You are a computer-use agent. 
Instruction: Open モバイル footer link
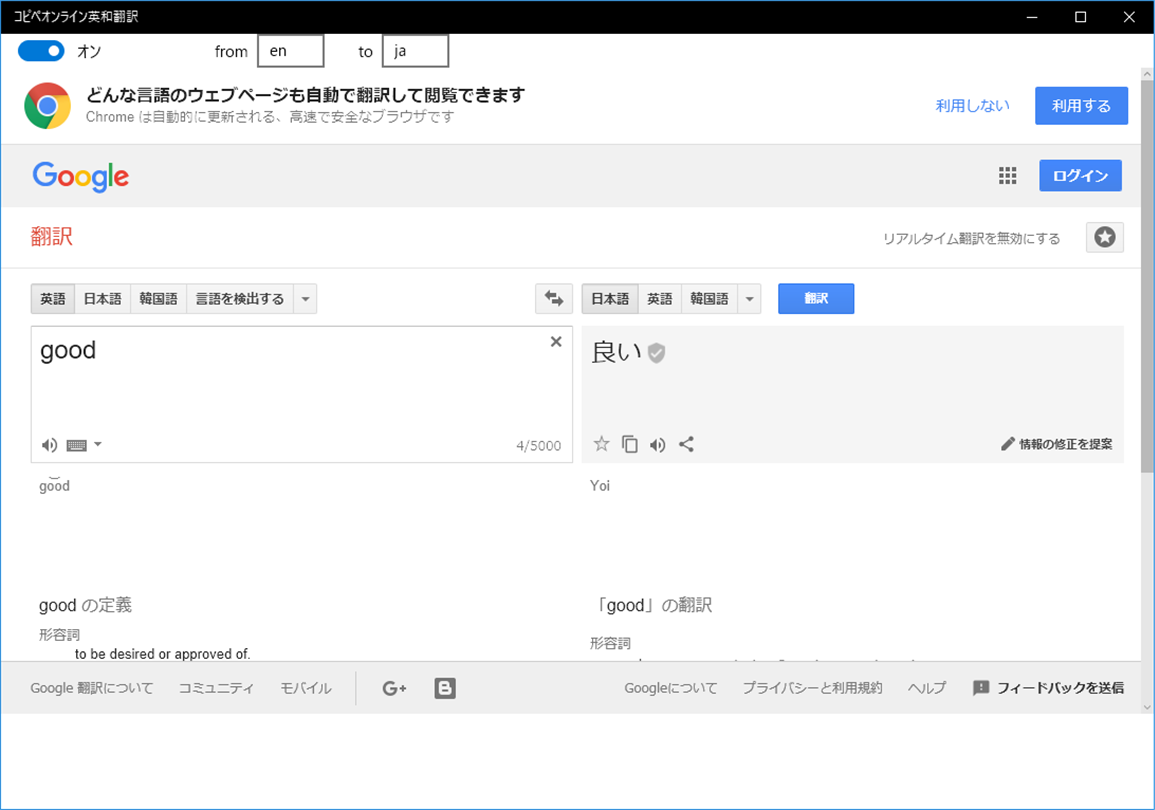click(306, 688)
